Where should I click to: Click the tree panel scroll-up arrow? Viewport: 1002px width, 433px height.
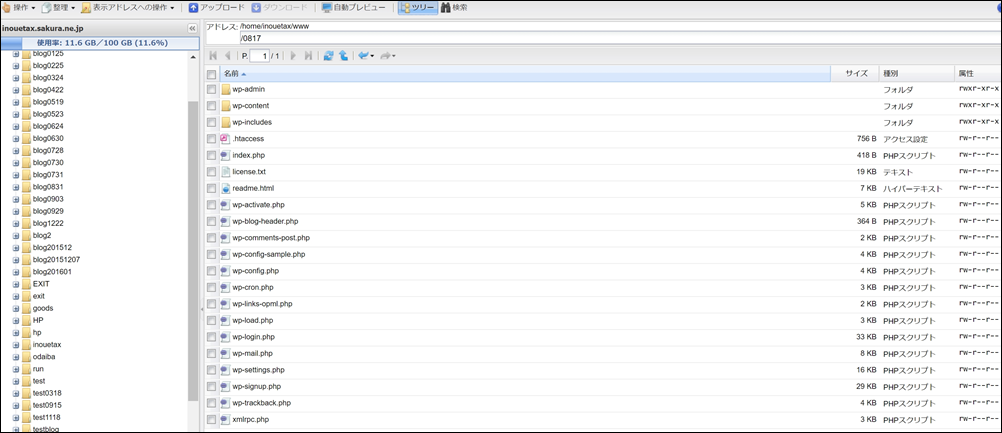tap(193, 57)
